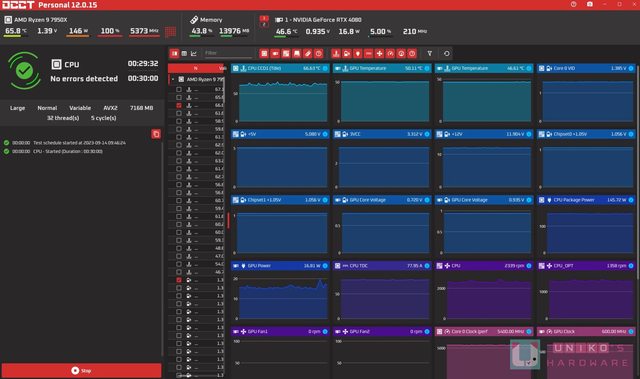Open info for +12V card
640x379 pixels.
click(x=529, y=134)
